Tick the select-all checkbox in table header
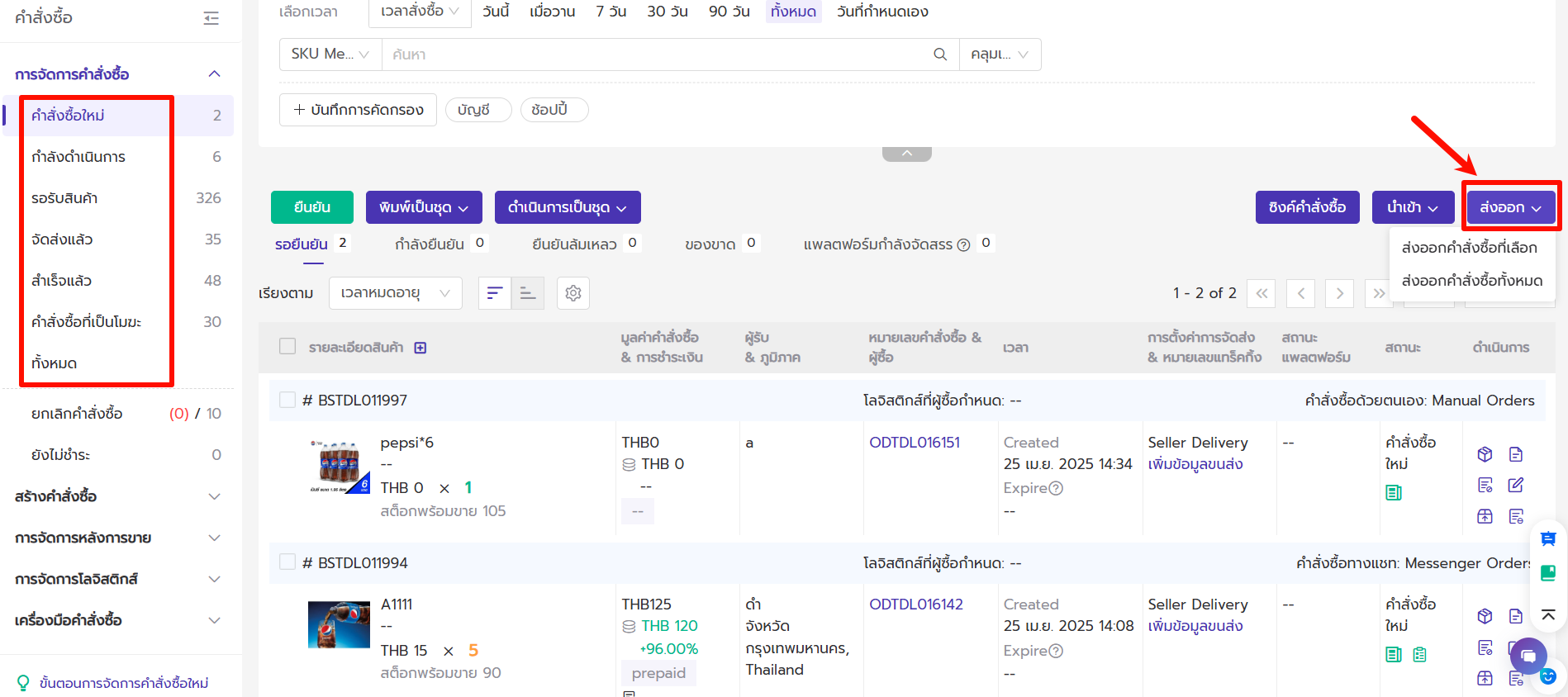The width and height of the screenshot is (1568, 697). coord(287,346)
